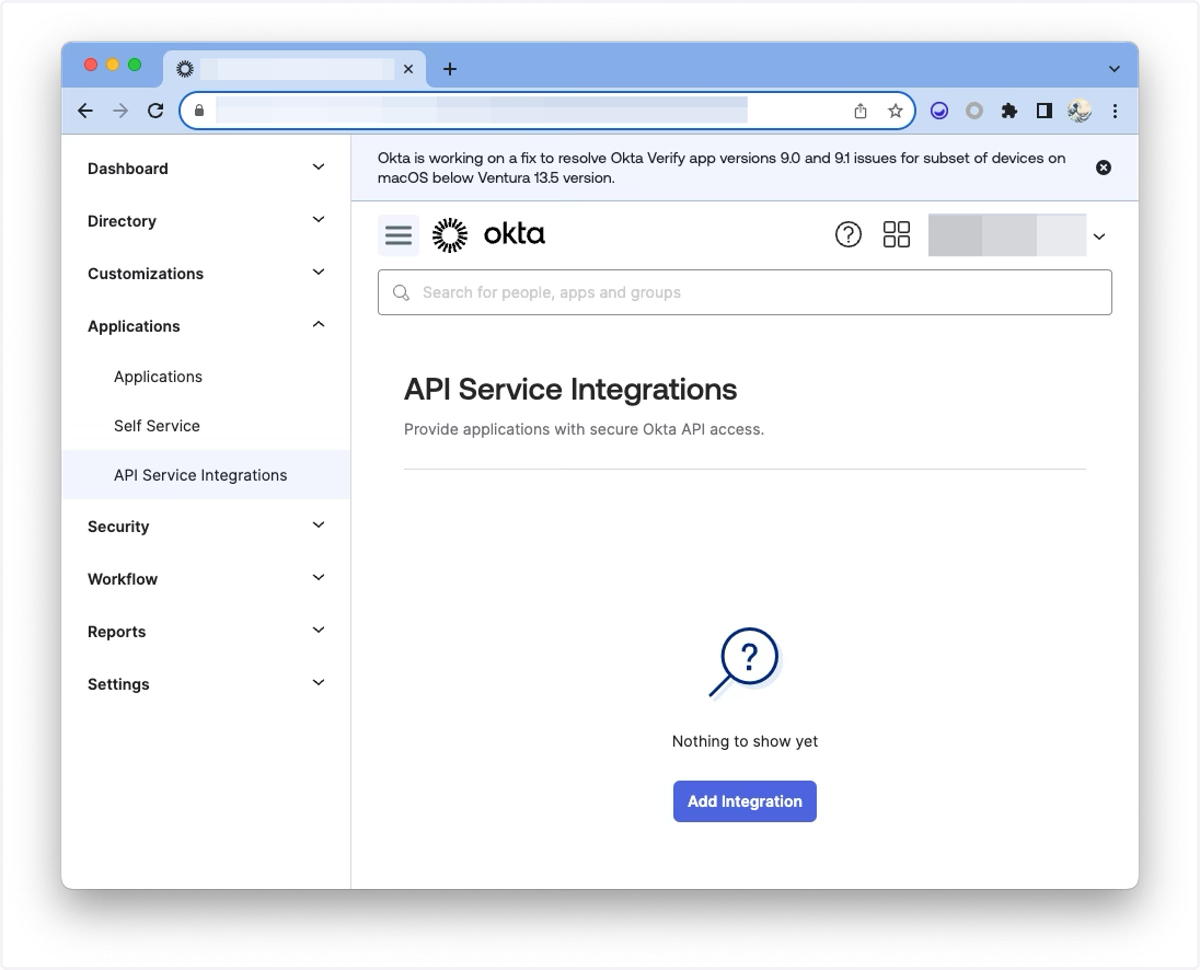Expand the Directory section chevron

[x=318, y=220]
